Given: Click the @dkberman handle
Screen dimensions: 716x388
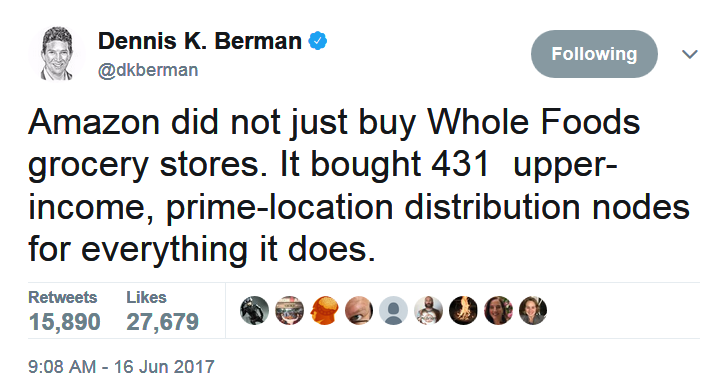Looking at the screenshot, I should pyautogui.click(x=148, y=70).
